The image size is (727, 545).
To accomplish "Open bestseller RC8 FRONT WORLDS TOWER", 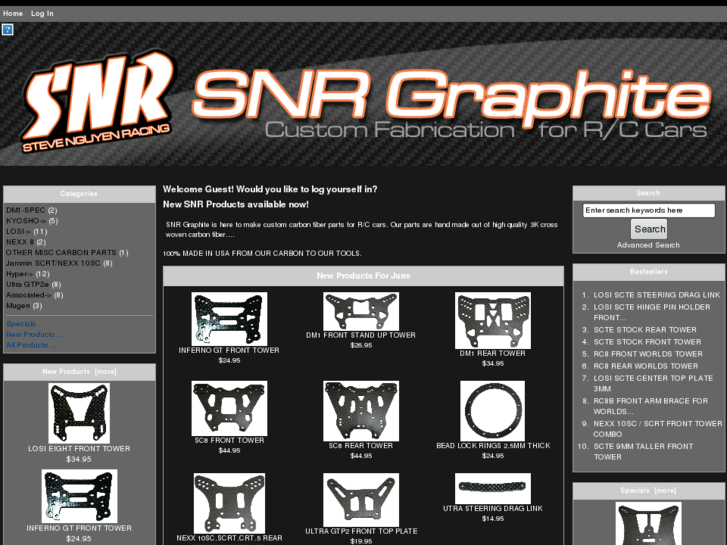I will 648,354.
